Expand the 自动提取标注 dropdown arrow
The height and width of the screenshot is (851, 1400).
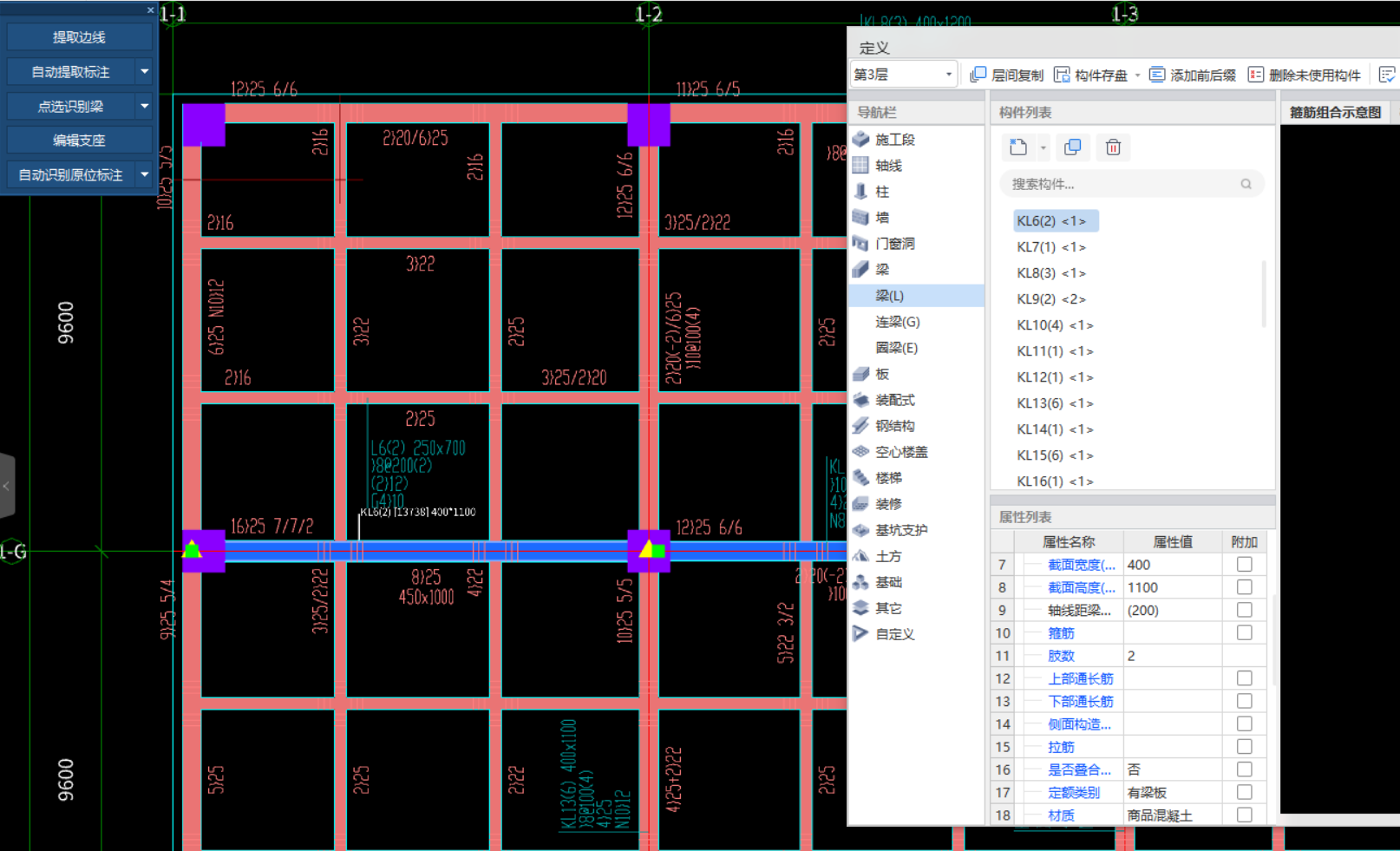pos(145,71)
